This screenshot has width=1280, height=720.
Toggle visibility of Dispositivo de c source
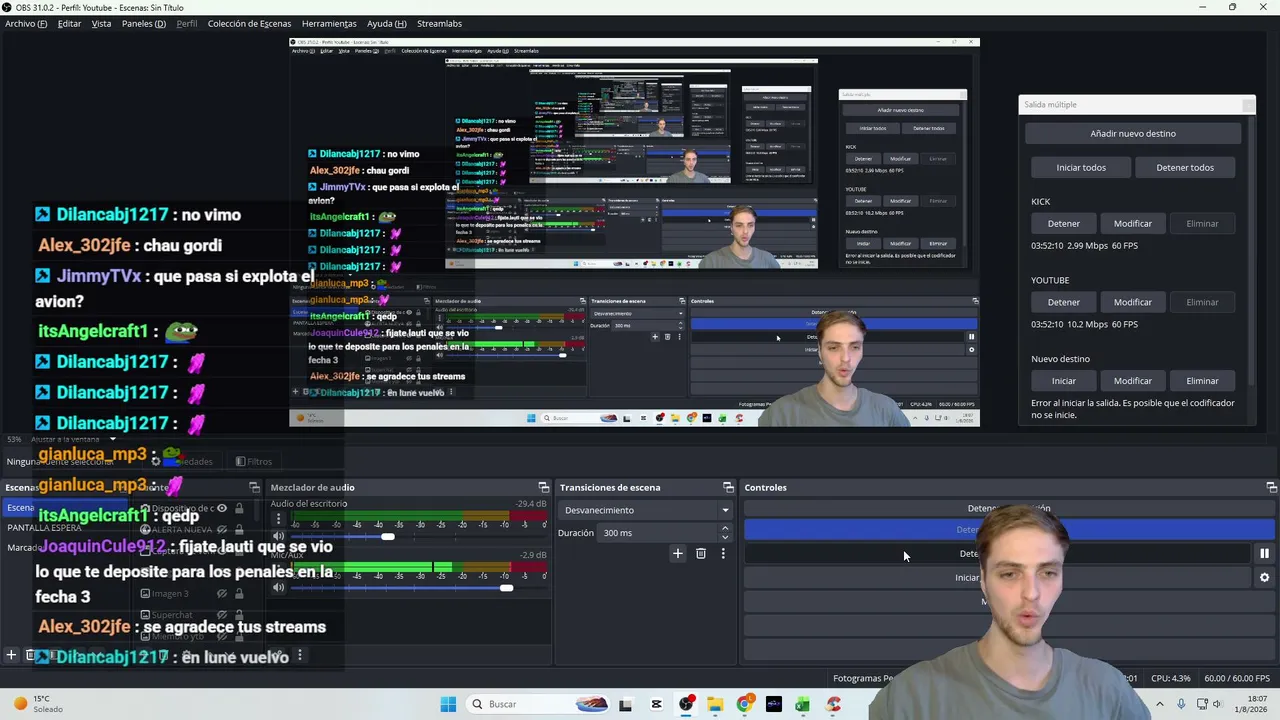(222, 509)
